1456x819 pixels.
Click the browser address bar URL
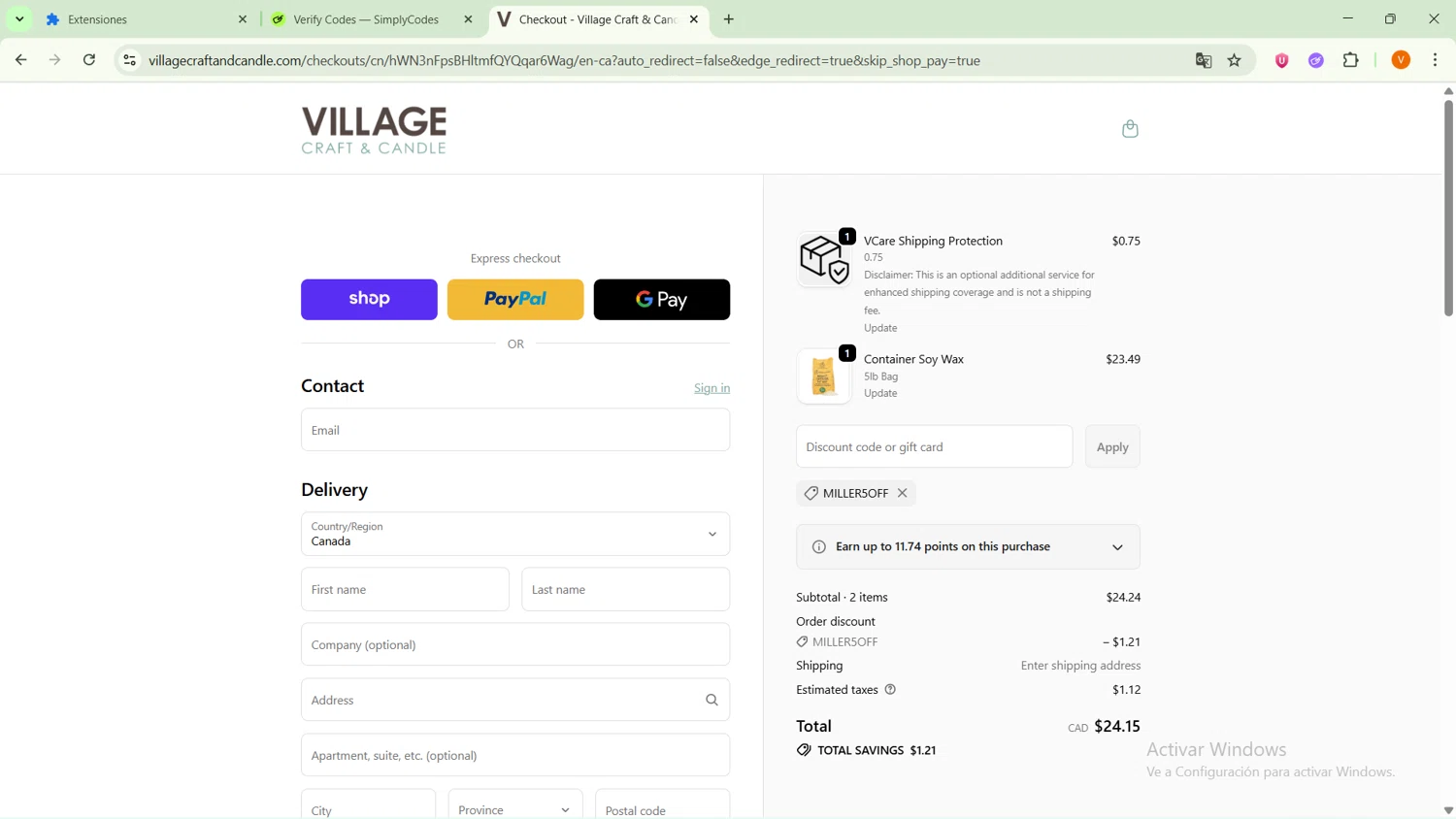(564, 60)
